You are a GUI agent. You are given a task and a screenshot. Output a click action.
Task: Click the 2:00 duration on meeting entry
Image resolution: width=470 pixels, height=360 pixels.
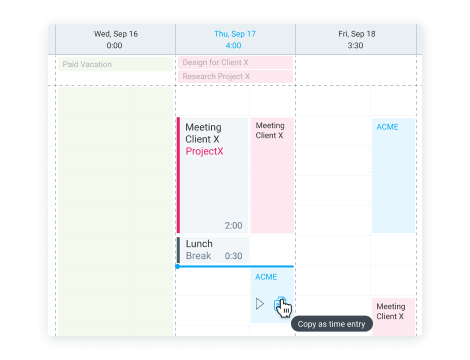[x=233, y=226]
